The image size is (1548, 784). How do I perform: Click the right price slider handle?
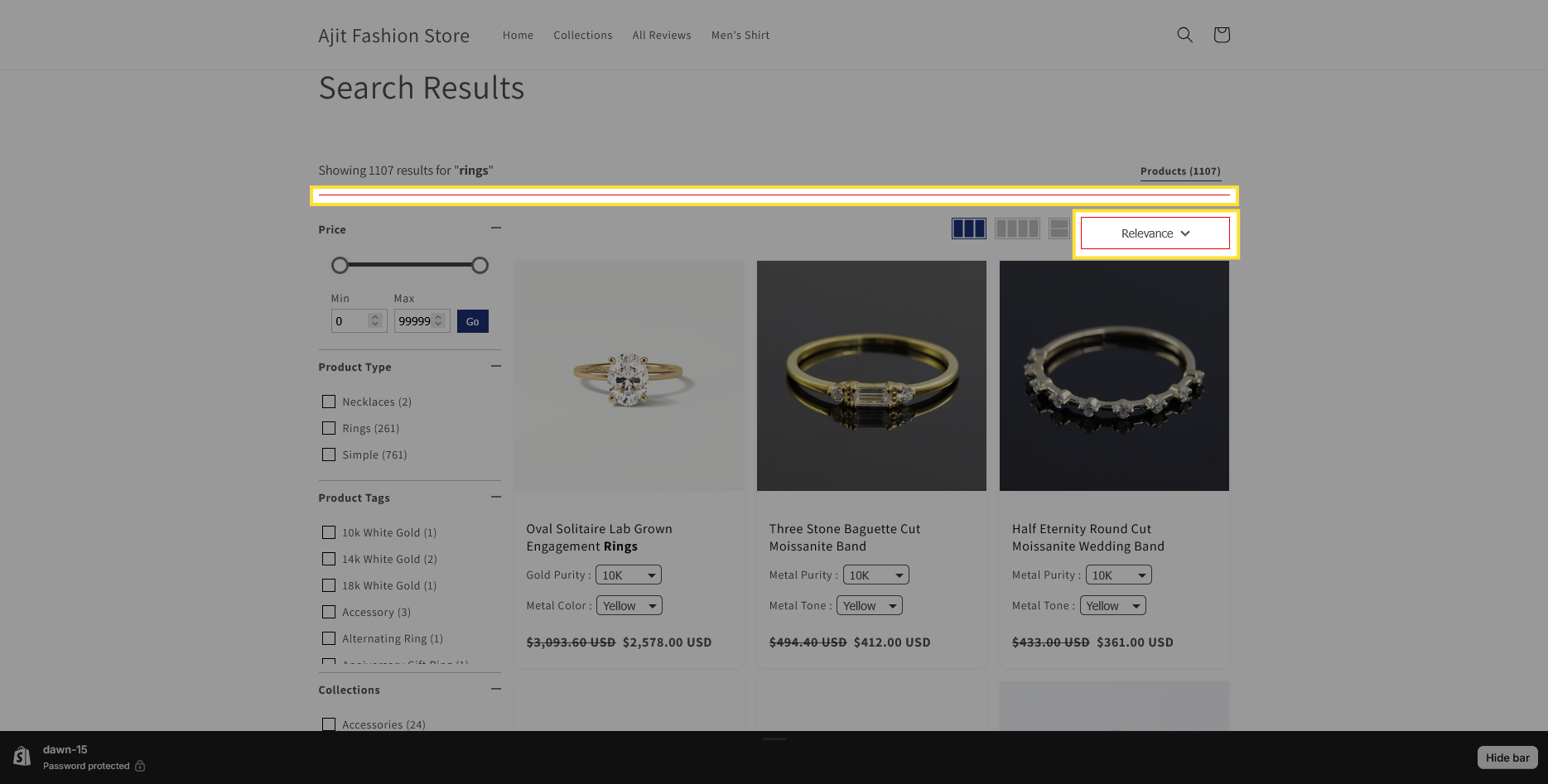[x=480, y=266]
